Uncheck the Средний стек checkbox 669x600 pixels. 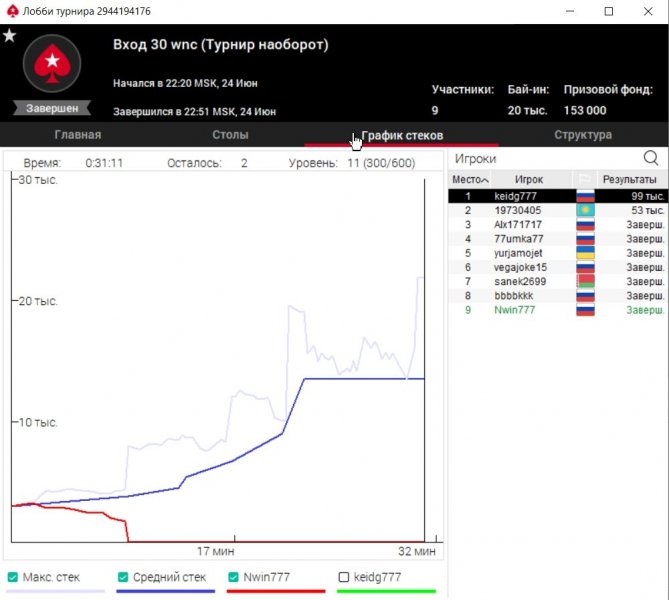point(123,577)
